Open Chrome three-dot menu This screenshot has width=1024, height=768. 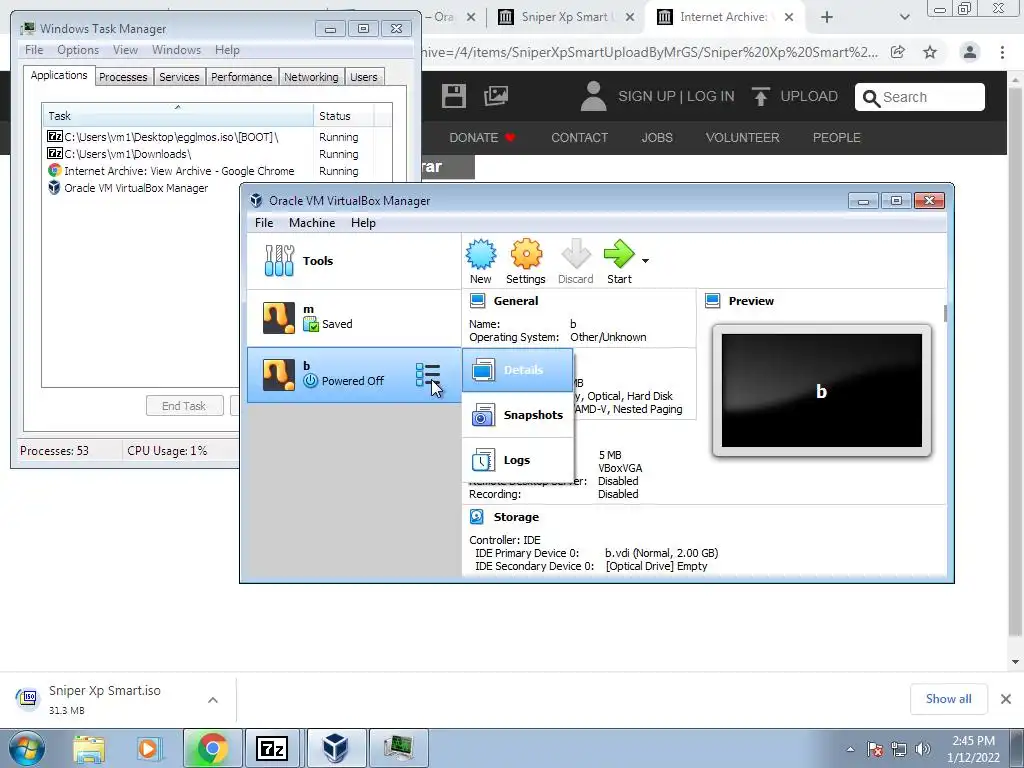(1002, 52)
